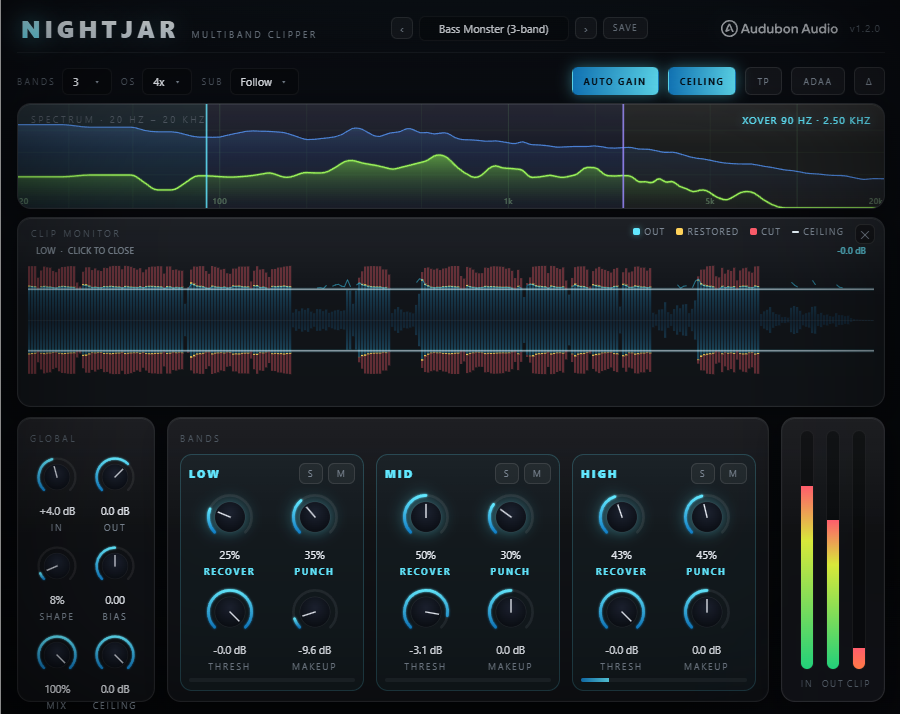Toggle the Auto Gain button

(x=615, y=81)
